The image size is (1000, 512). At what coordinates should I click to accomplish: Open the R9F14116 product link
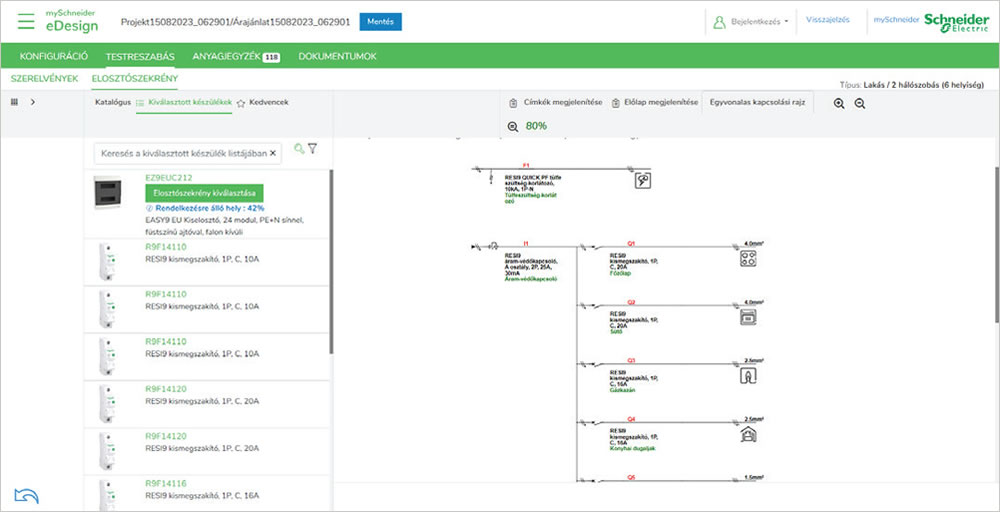[166, 484]
